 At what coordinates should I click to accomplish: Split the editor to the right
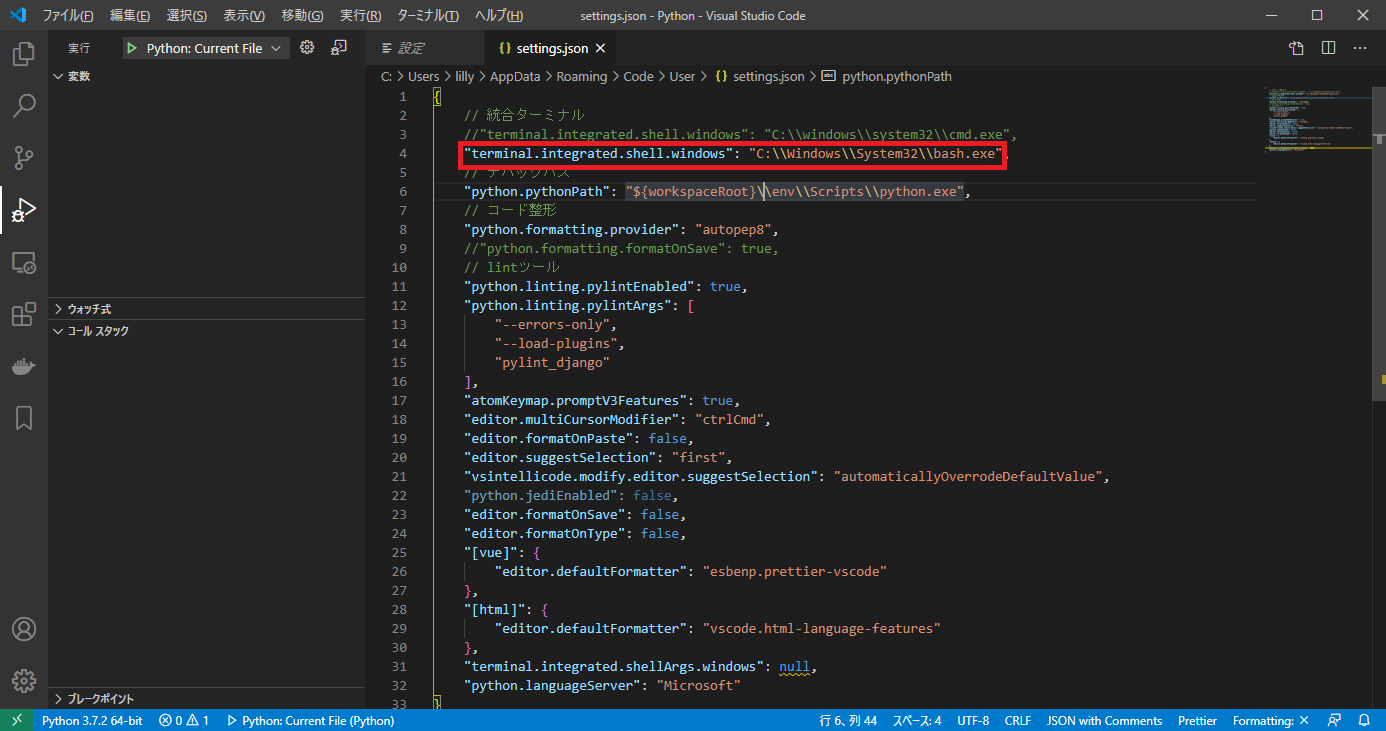click(1328, 48)
